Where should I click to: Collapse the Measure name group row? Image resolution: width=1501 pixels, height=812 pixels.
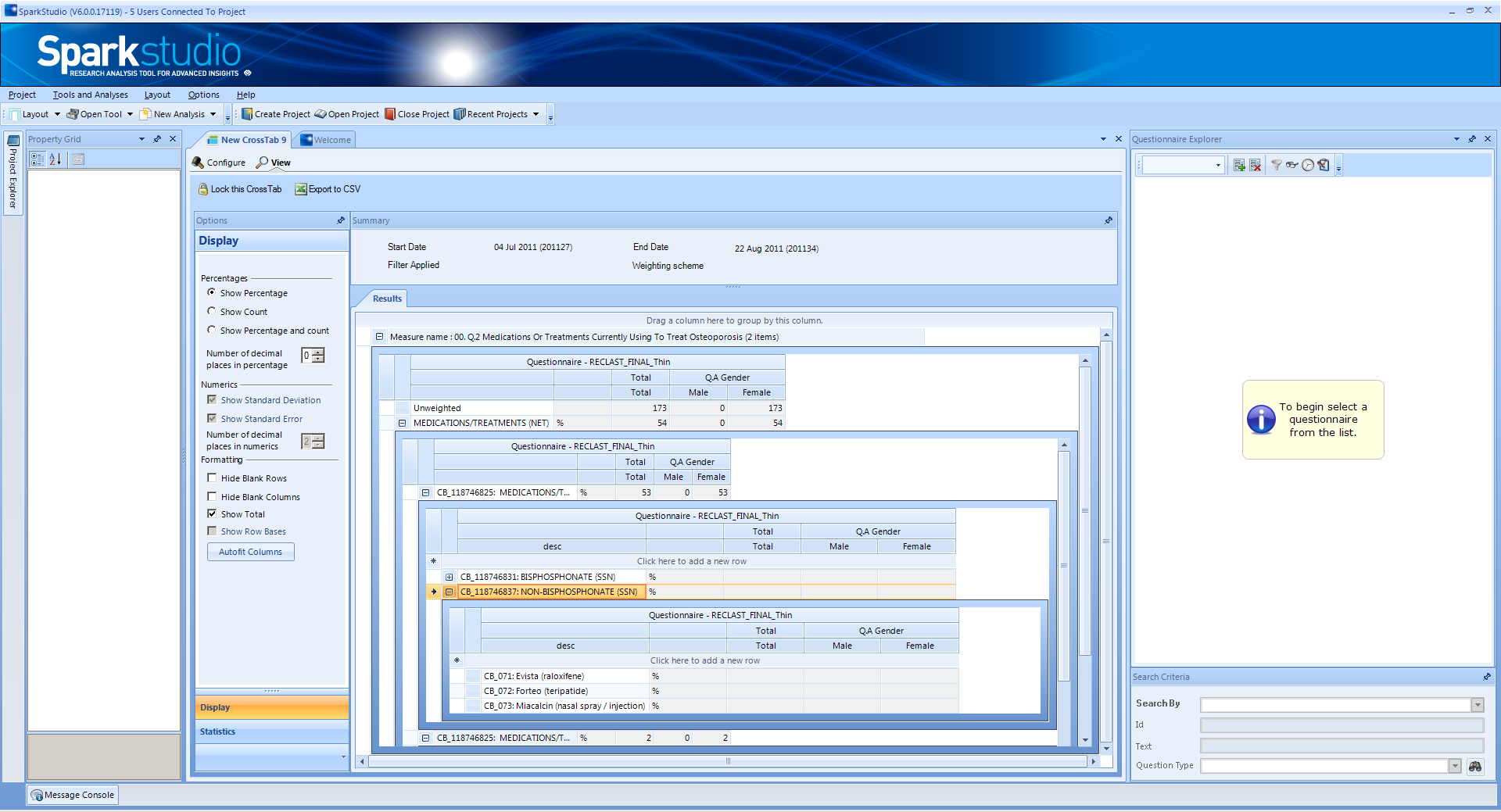(379, 337)
